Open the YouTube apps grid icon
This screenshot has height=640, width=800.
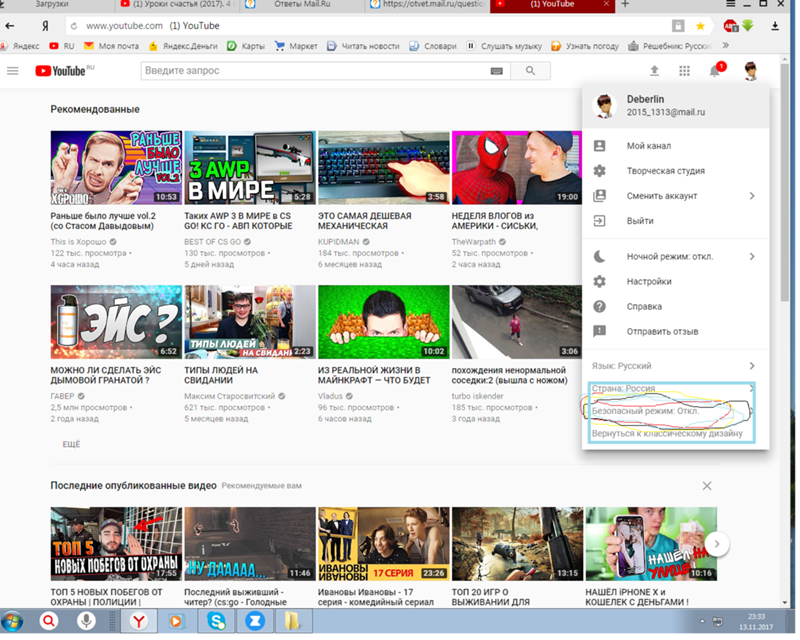[684, 71]
